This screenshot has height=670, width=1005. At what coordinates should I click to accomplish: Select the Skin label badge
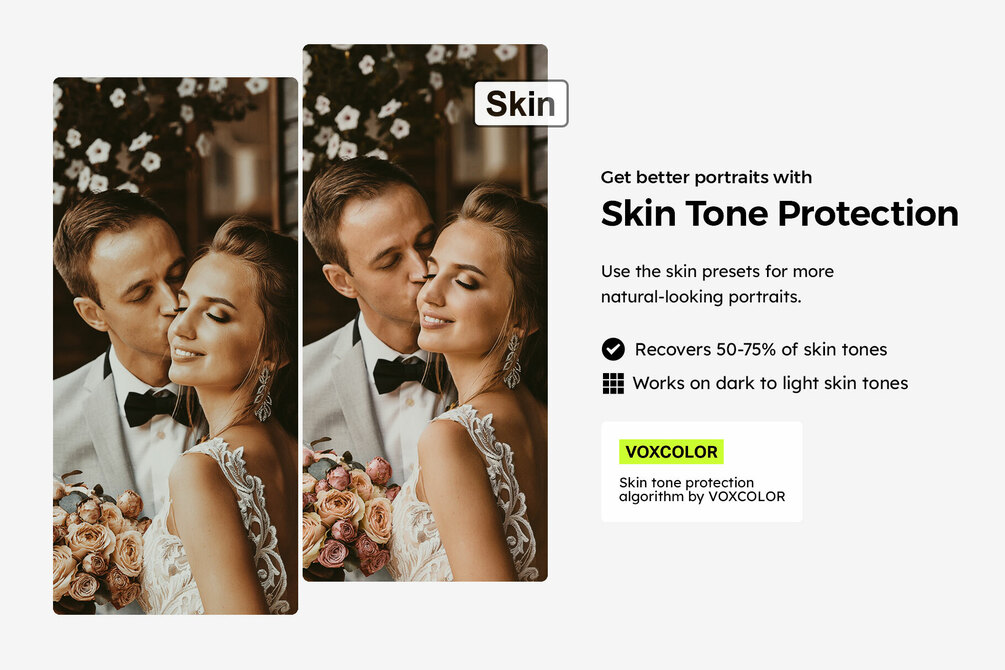[520, 103]
